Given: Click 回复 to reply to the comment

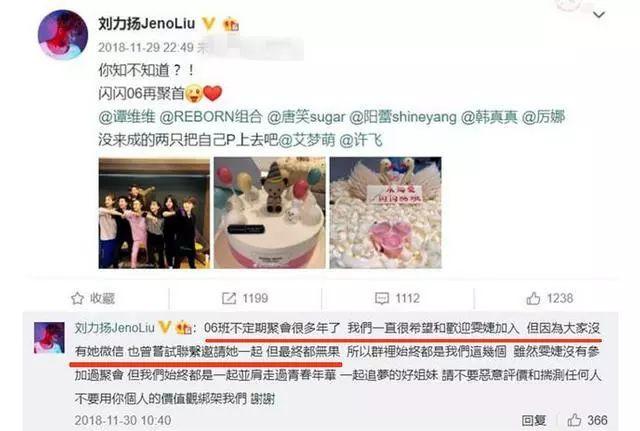Looking at the screenshot, I should point(533,420).
